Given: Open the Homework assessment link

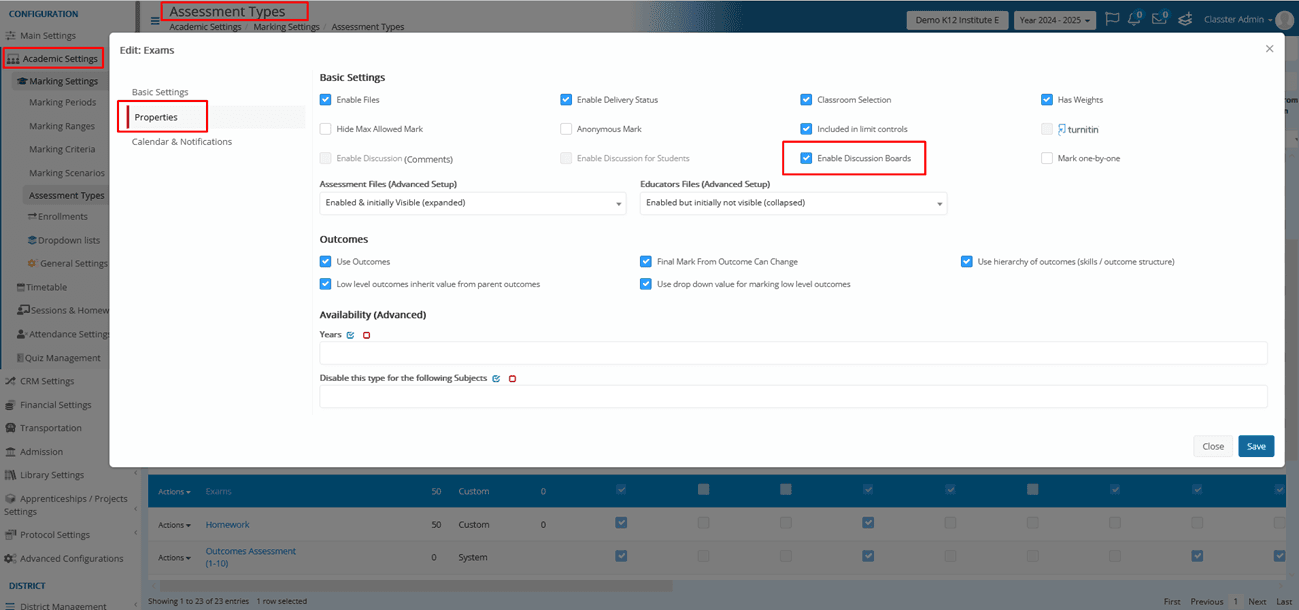Looking at the screenshot, I should 228,525.
